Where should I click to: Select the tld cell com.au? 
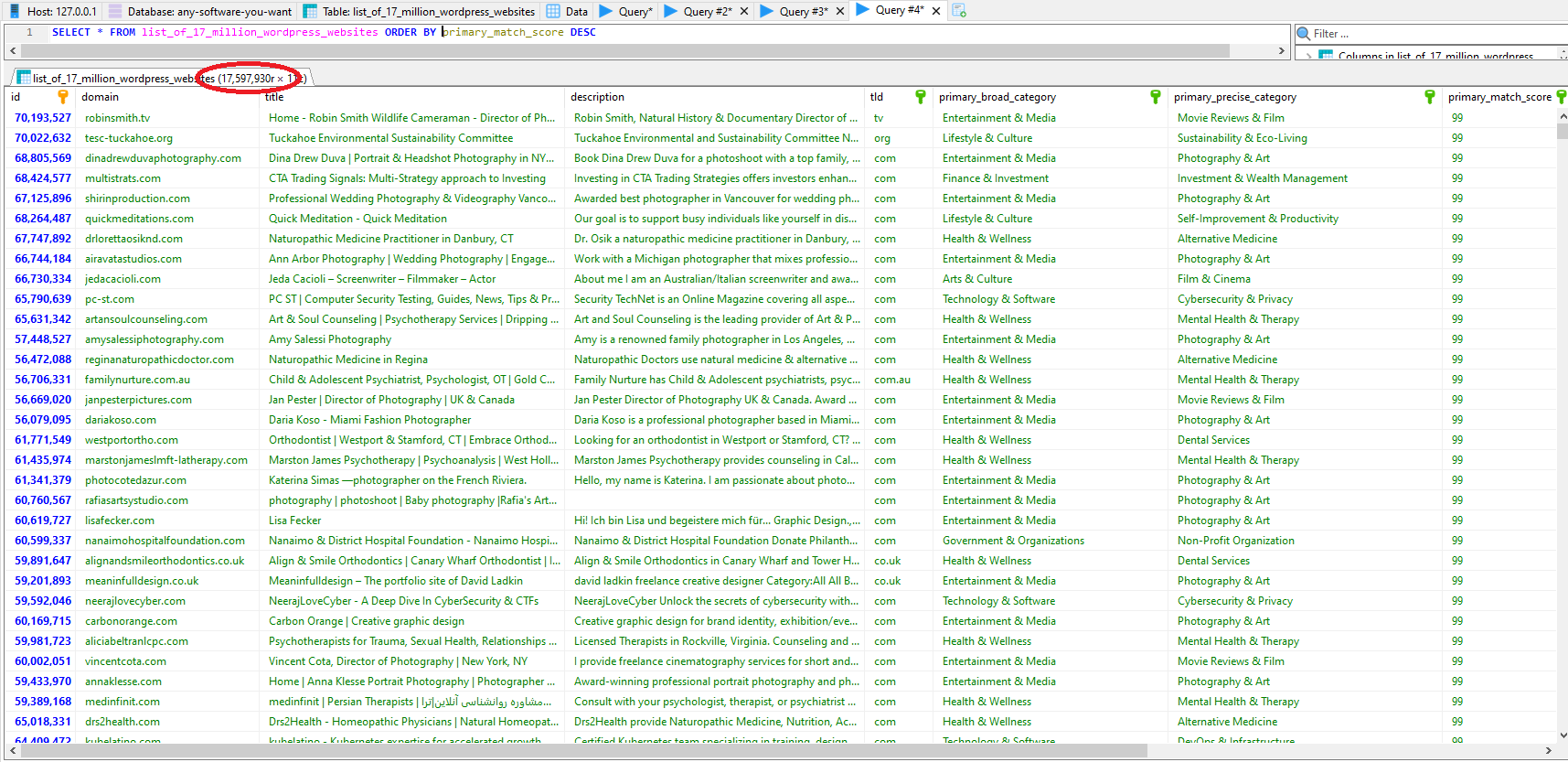click(892, 380)
